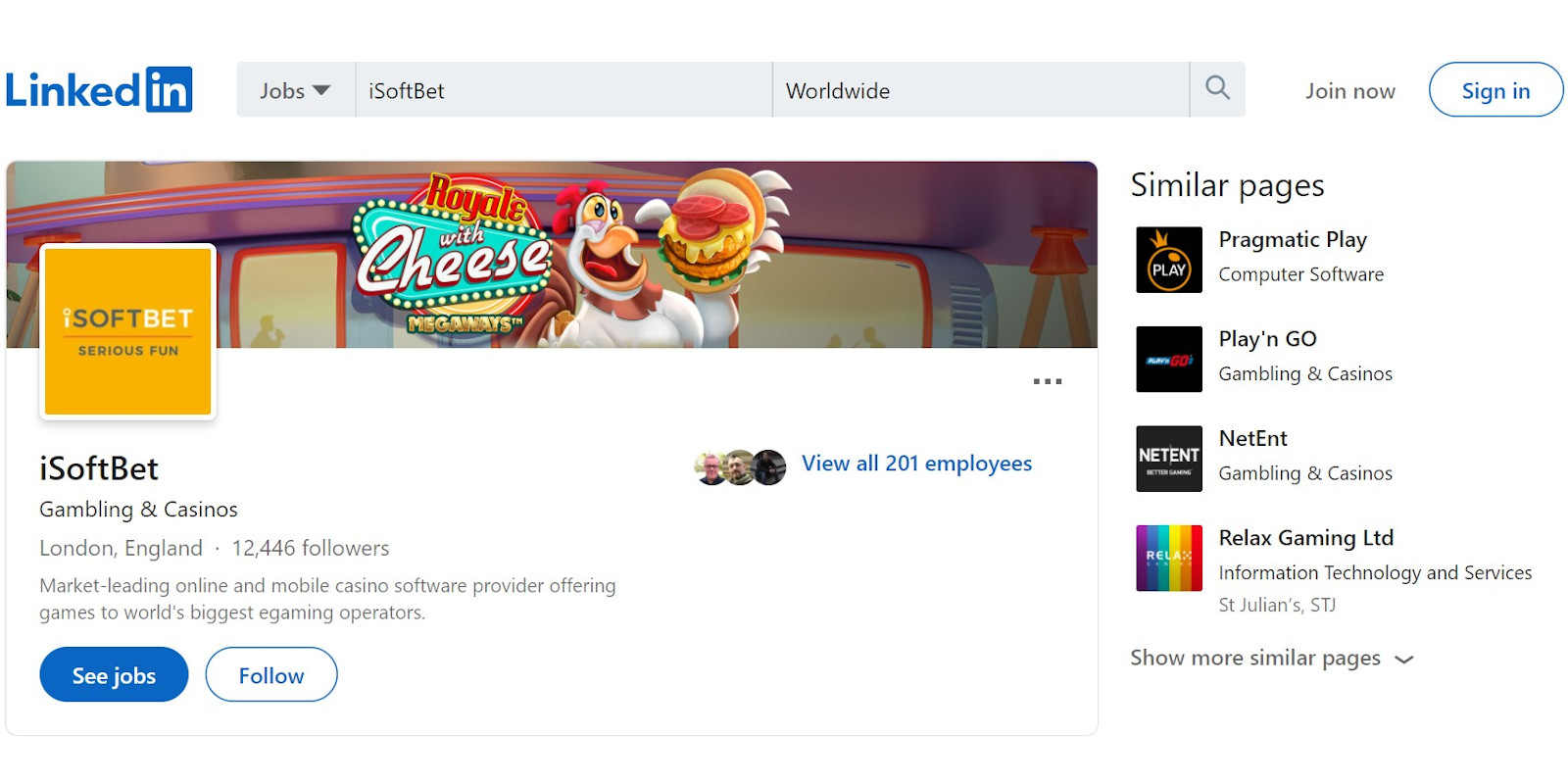1568x784 pixels.
Task: Click the Market-leading company description text
Action: (x=328, y=599)
